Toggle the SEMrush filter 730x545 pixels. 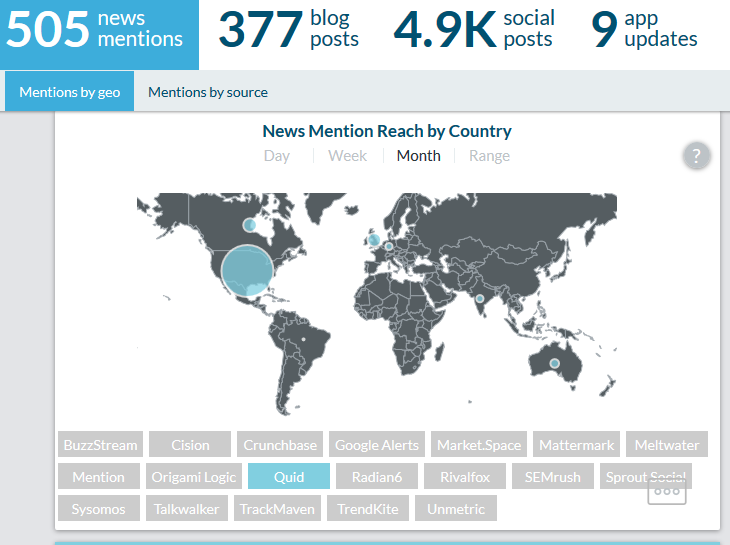click(553, 477)
